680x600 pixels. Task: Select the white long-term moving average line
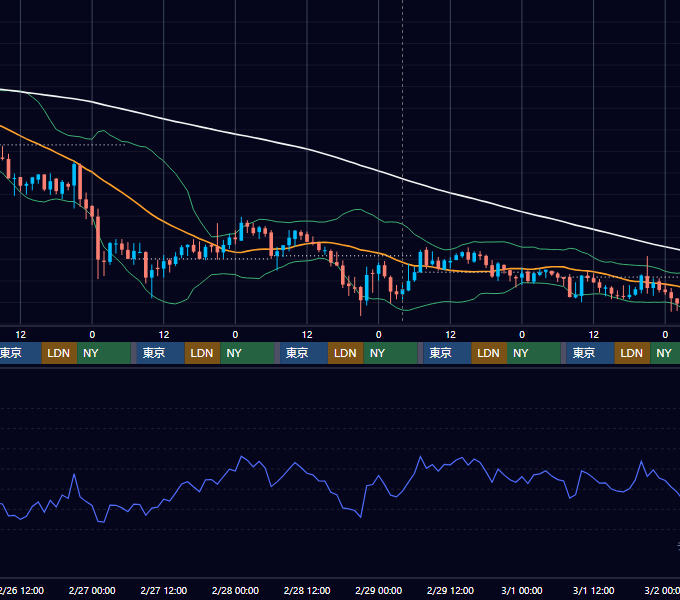[307, 149]
